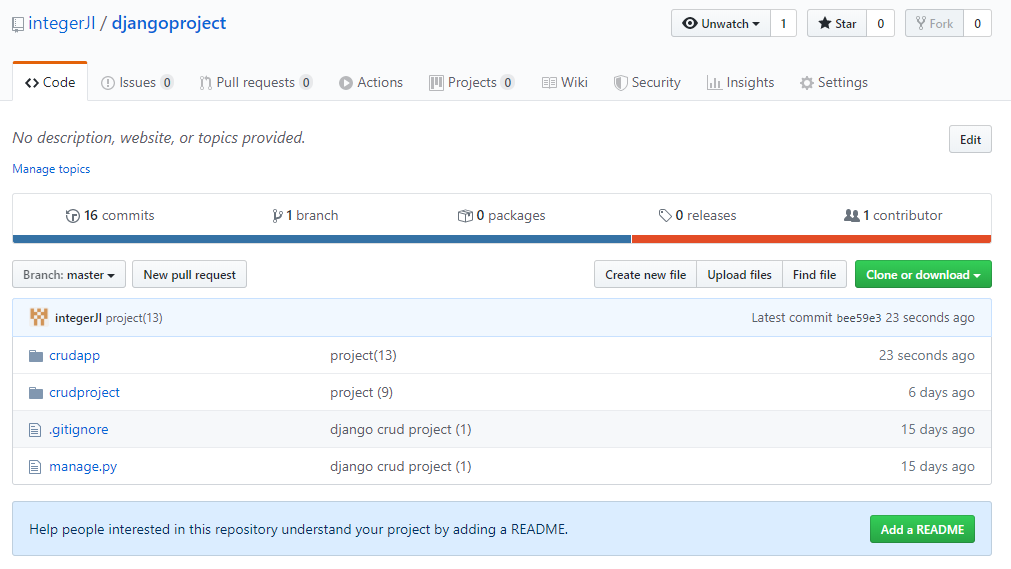Click the Actions play icon
This screenshot has width=1011, height=569.
click(x=346, y=83)
